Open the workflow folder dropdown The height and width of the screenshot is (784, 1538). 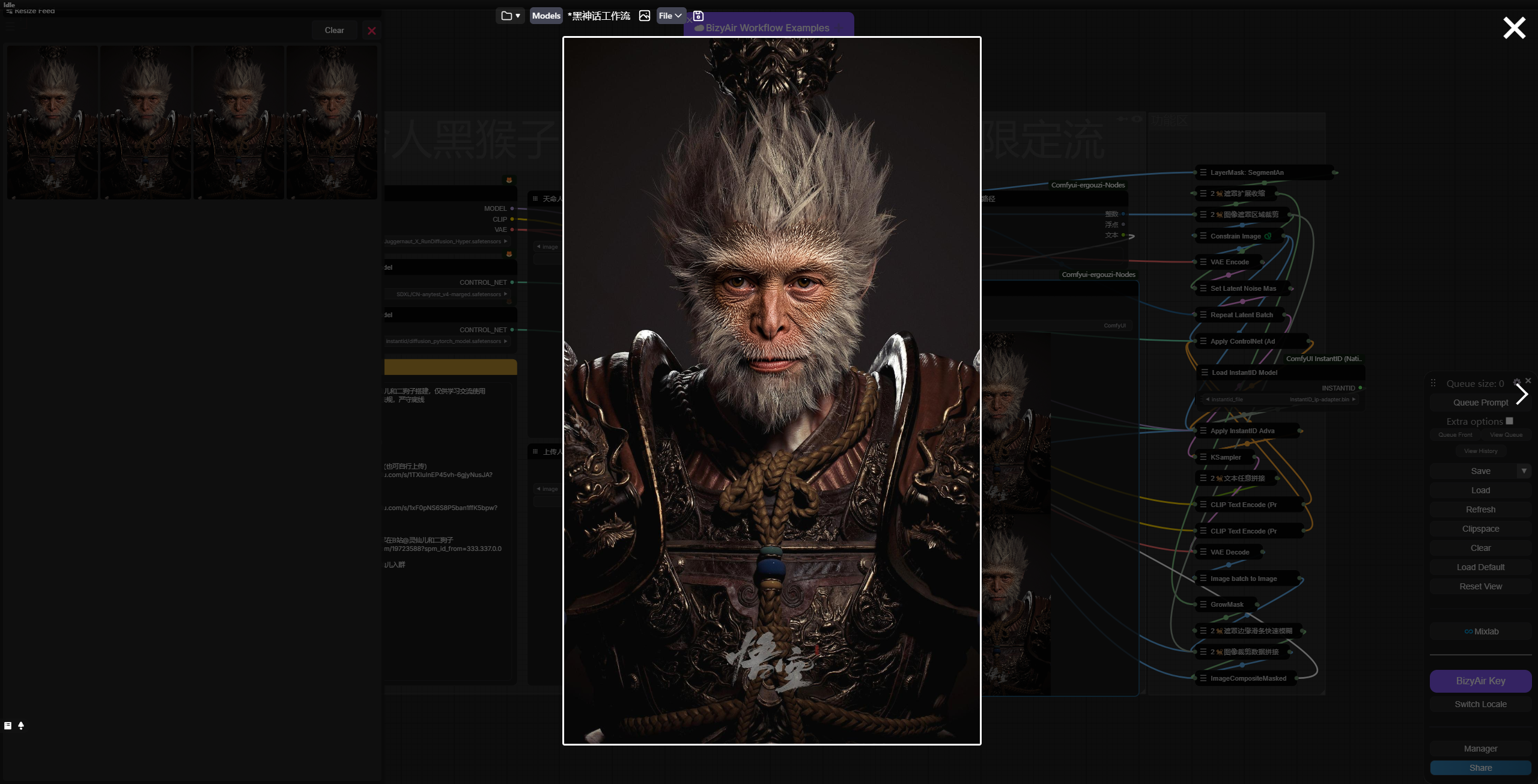[x=511, y=16]
